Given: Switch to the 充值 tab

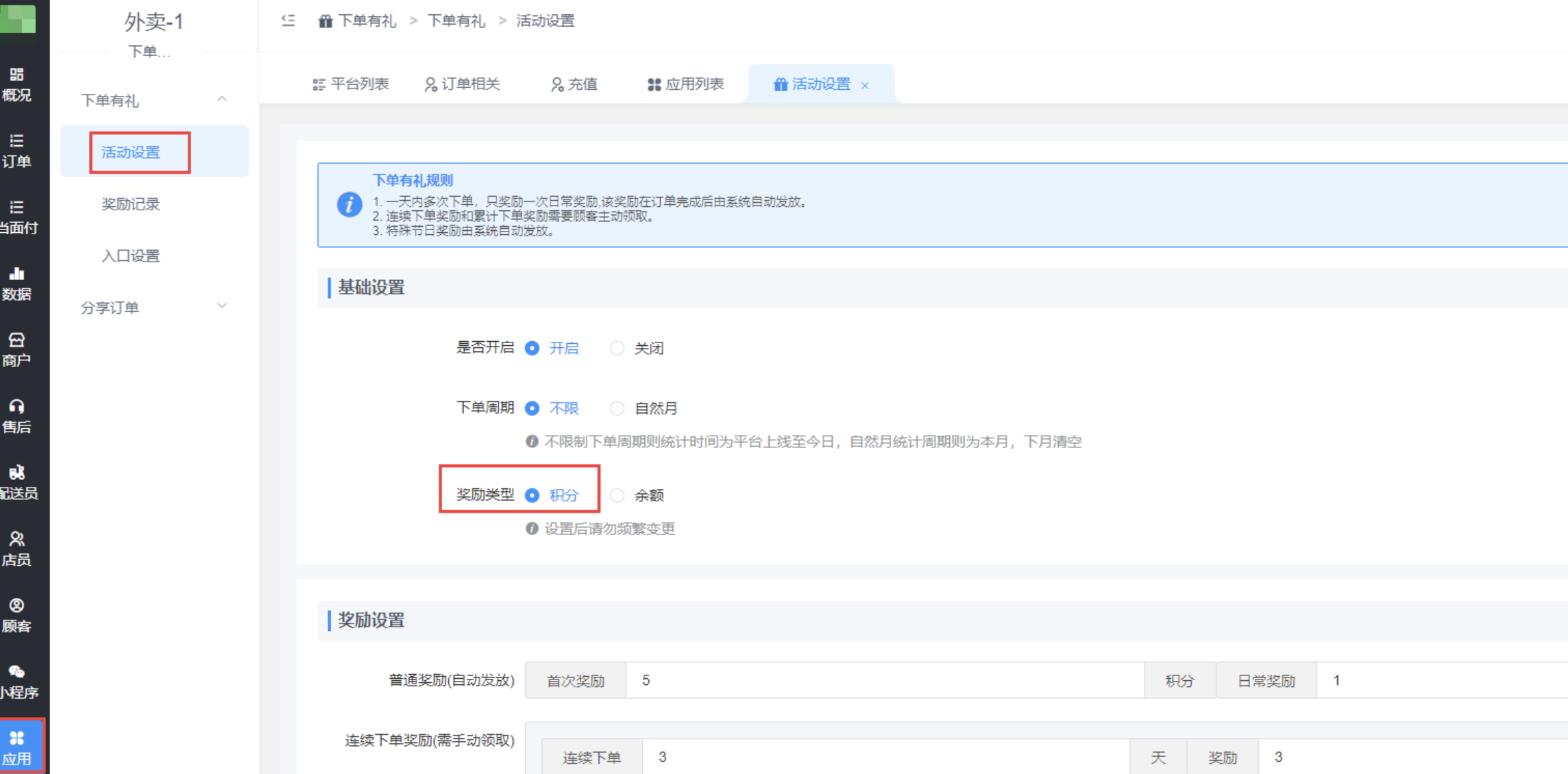Looking at the screenshot, I should point(574,84).
